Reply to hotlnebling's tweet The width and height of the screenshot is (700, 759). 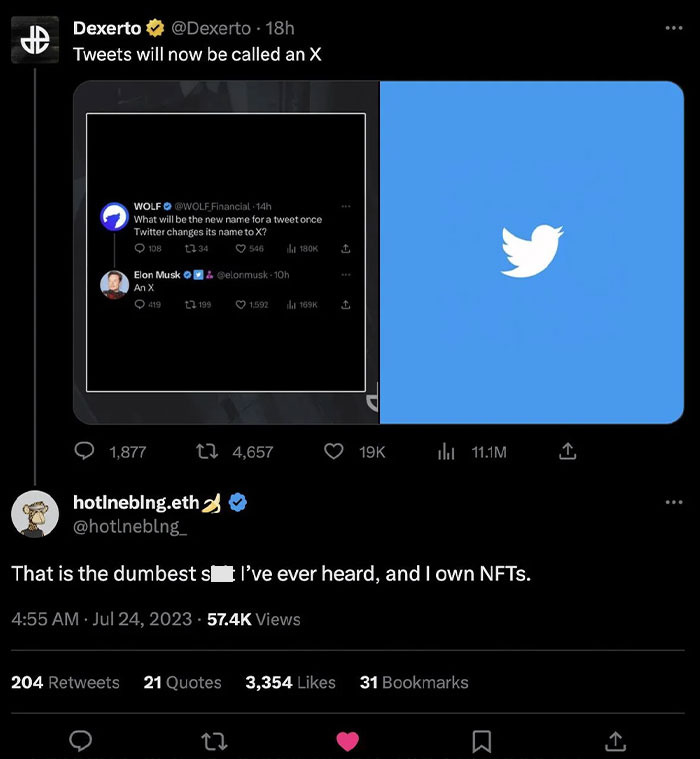point(82,740)
